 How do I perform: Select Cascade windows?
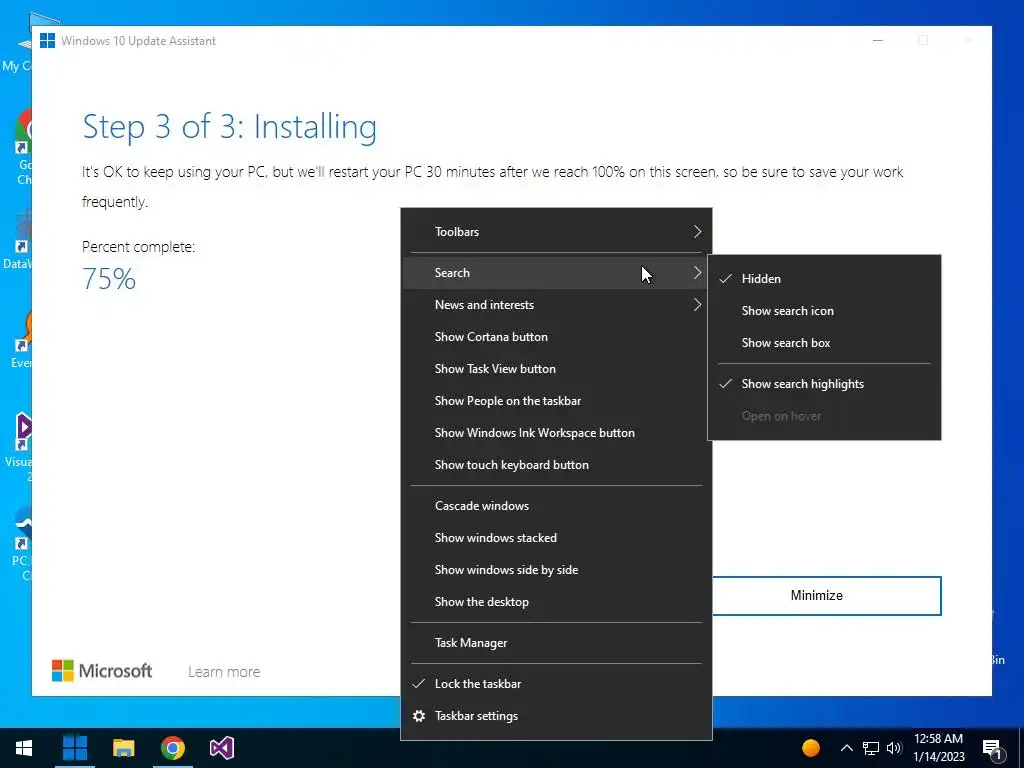[556, 506]
